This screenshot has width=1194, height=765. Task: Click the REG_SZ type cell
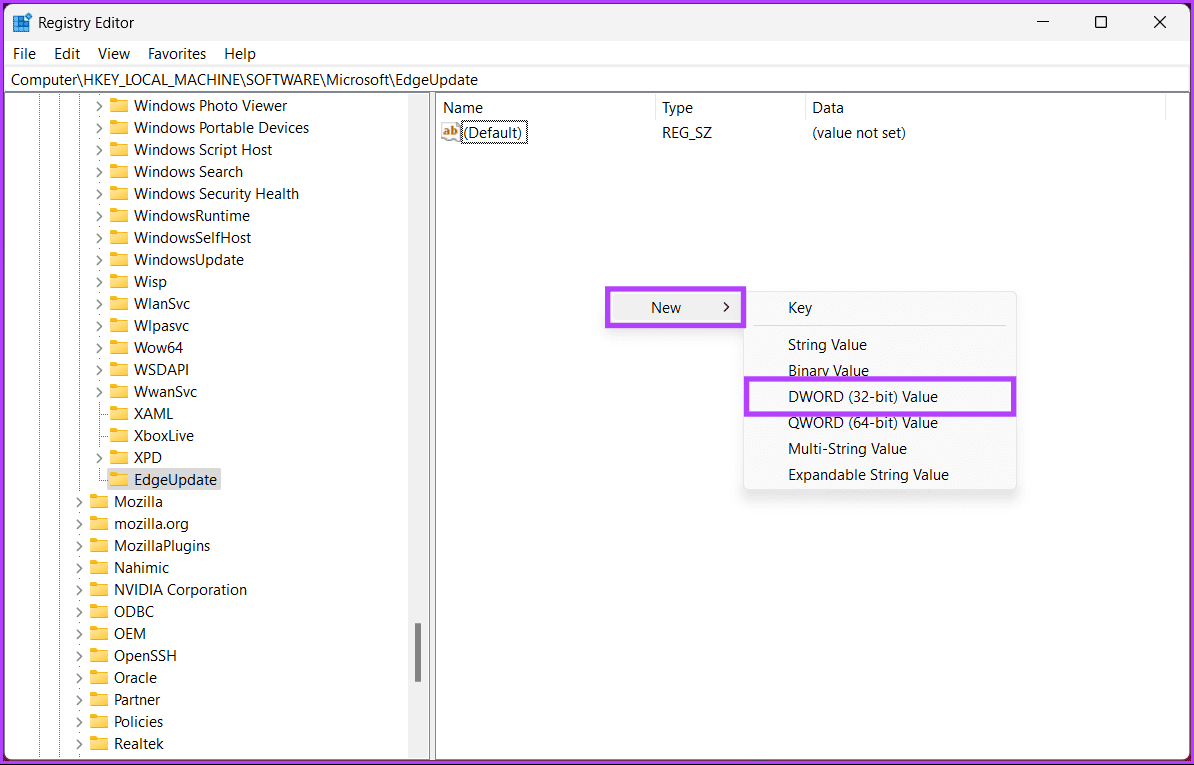[x=687, y=133]
